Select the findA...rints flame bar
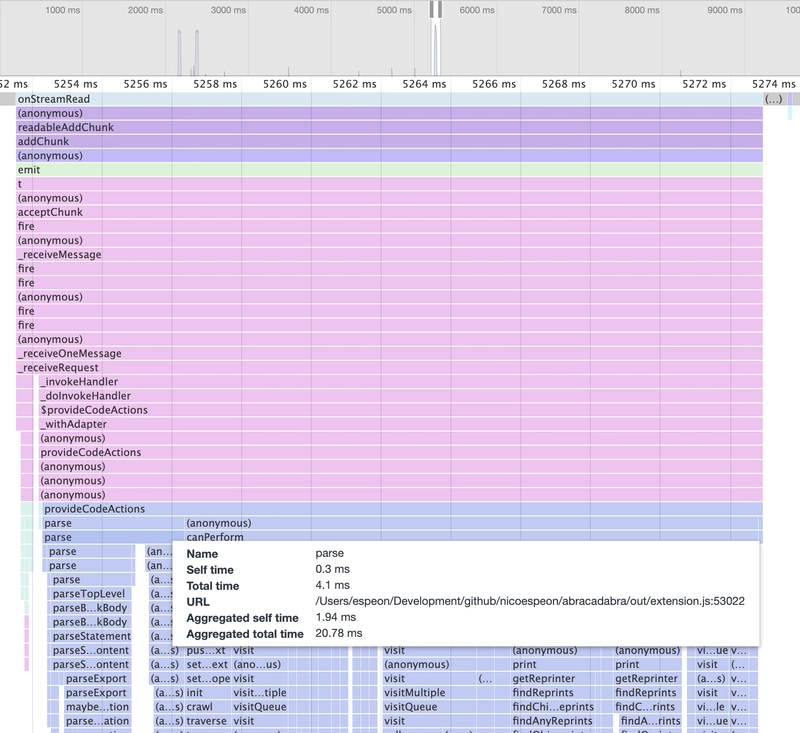Image resolution: width=800 pixels, height=733 pixels. [x=650, y=721]
